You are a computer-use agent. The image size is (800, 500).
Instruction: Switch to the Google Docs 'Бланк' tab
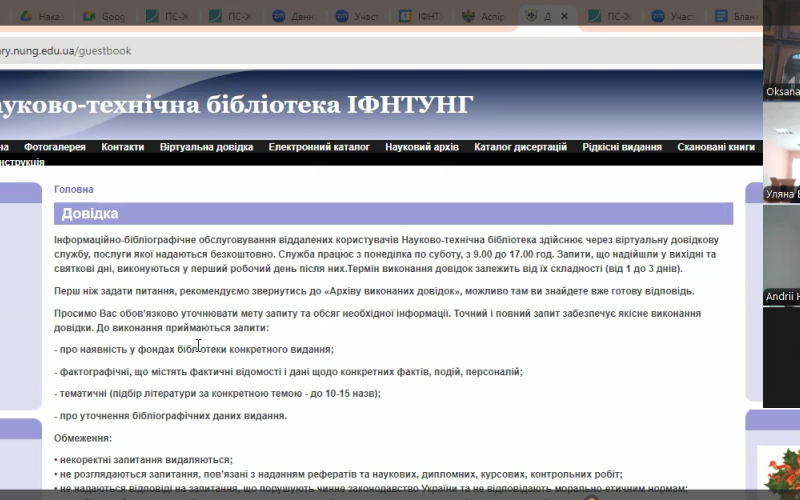click(737, 16)
